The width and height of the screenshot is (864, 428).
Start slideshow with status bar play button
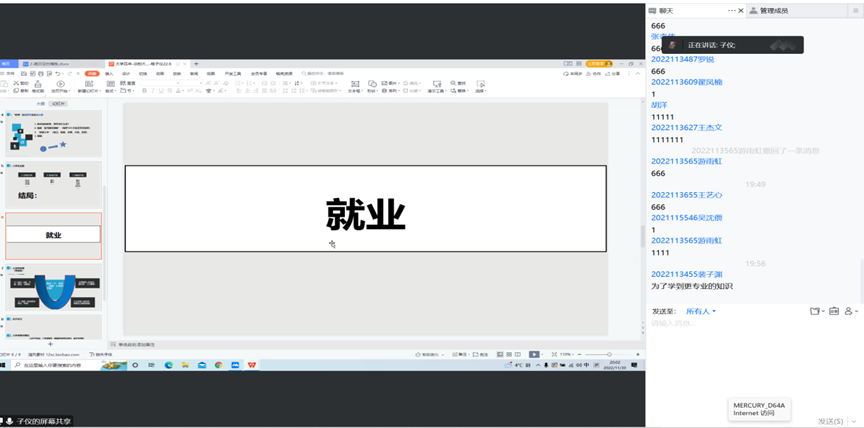click(x=534, y=354)
